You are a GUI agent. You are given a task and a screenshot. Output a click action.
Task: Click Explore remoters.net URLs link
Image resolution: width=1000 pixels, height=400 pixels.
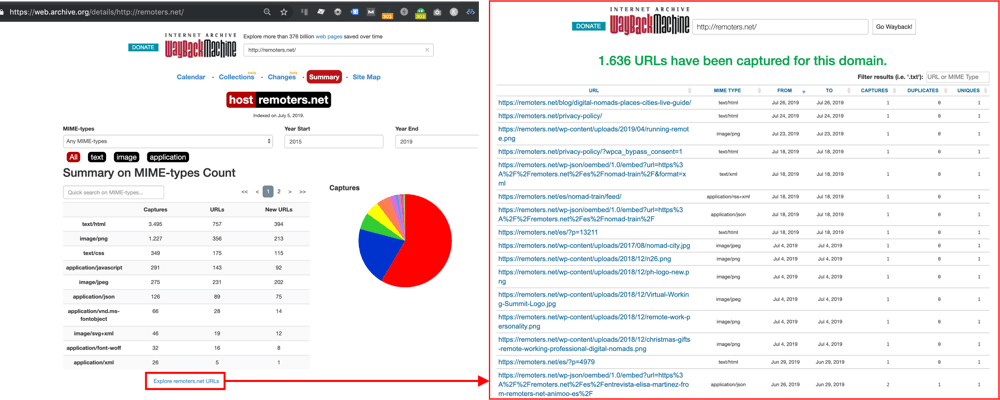pos(186,381)
